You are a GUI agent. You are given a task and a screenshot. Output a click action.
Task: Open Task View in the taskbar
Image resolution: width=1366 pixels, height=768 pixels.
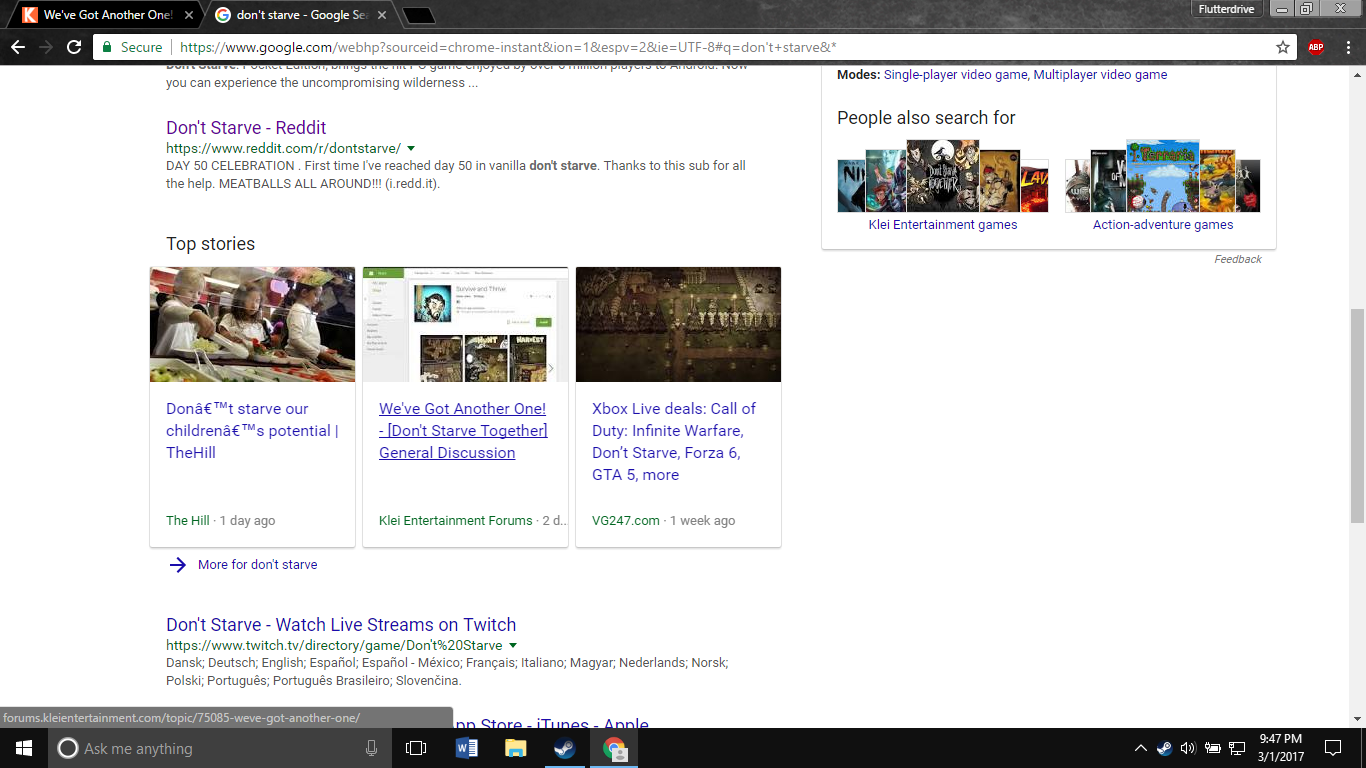tap(416, 748)
